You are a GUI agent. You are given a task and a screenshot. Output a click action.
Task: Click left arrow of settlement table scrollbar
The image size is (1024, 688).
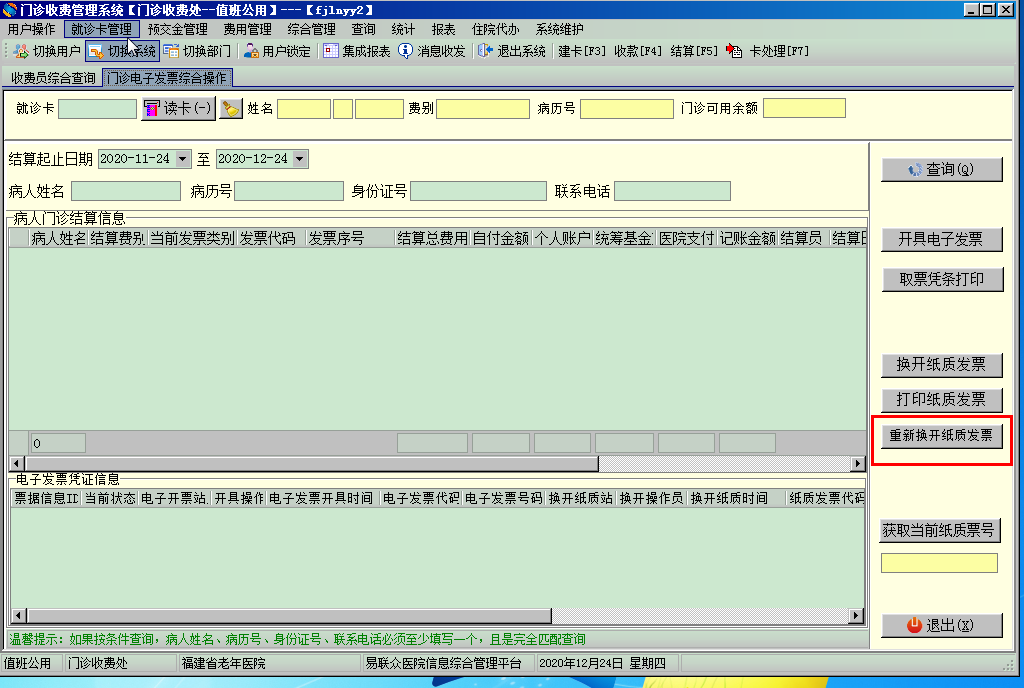coord(17,463)
